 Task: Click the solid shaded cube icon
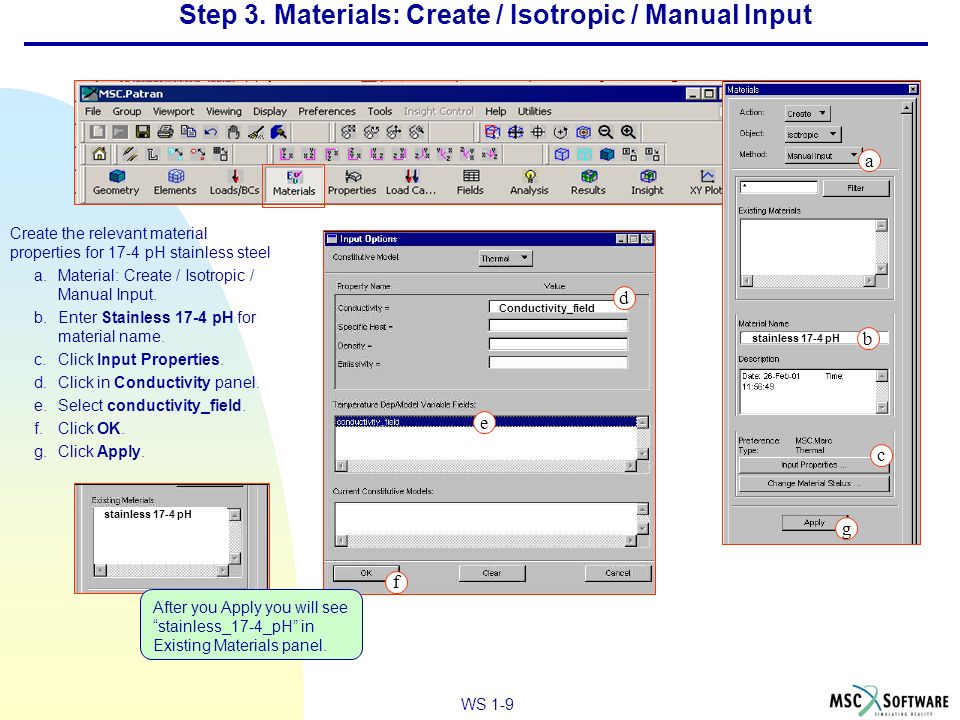point(607,154)
